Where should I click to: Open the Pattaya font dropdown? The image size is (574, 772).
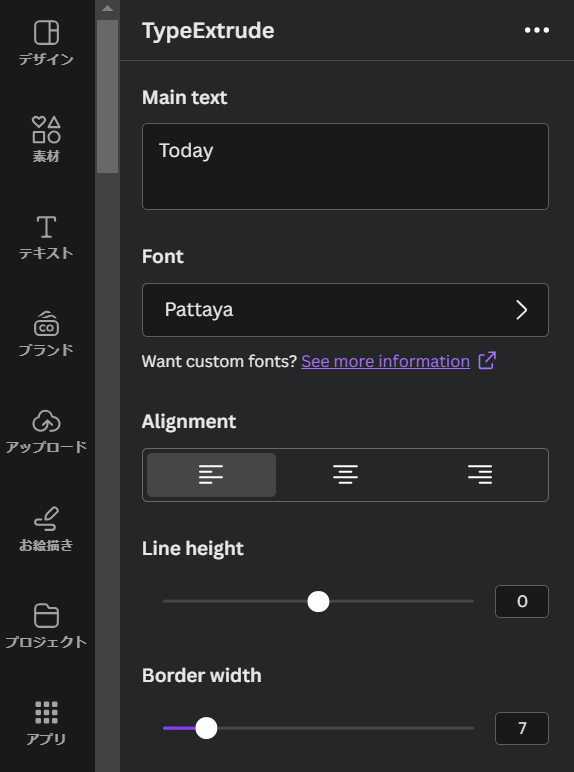coord(345,310)
